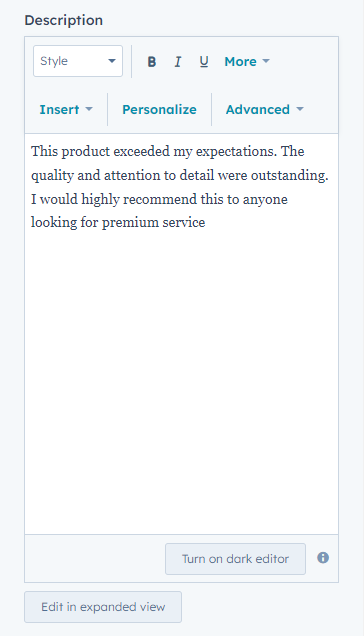The height and width of the screenshot is (636, 364).
Task: Place the cursor on the word "exceeded"
Action: tap(142, 152)
